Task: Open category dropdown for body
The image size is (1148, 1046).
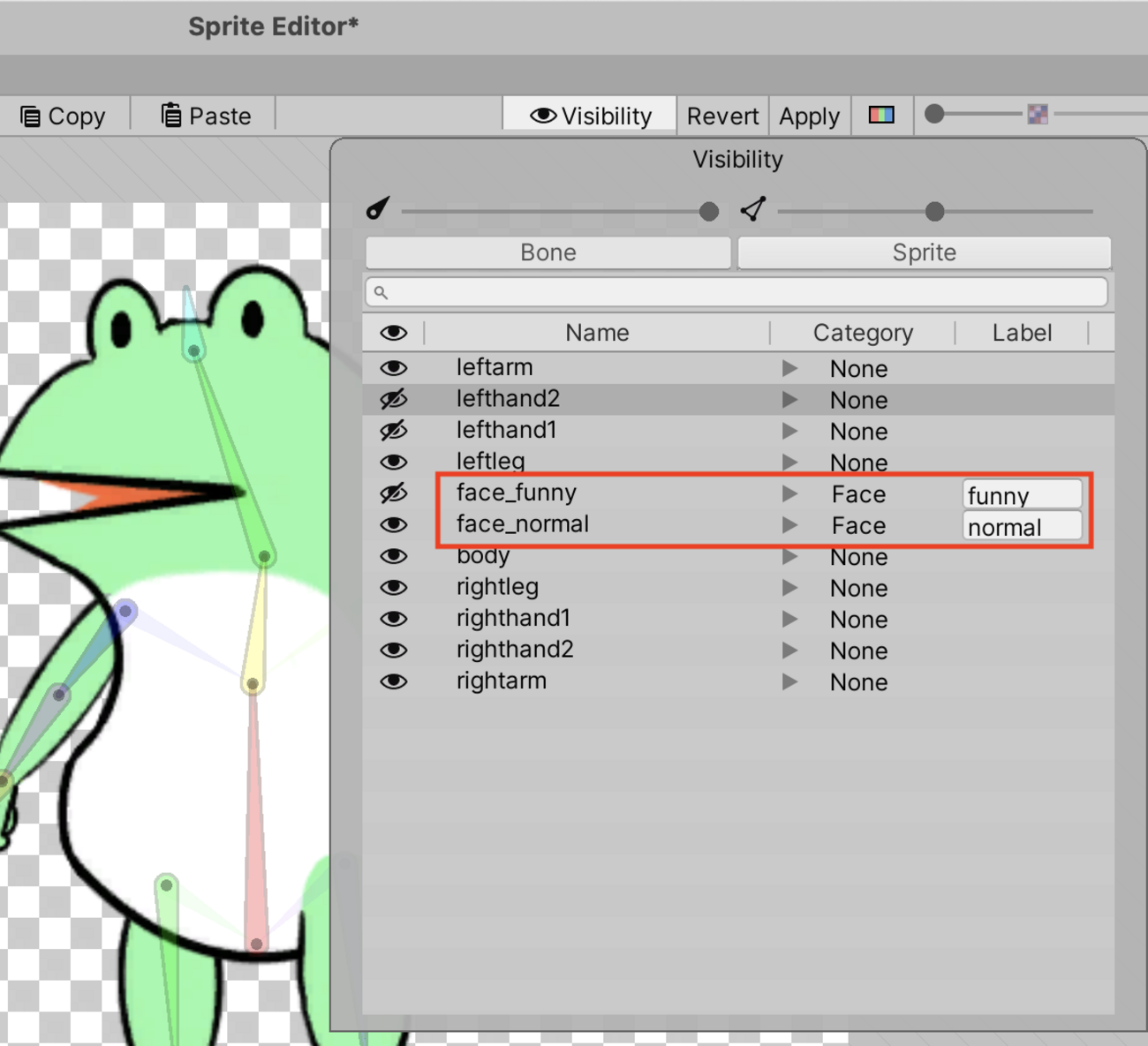Action: [x=789, y=557]
